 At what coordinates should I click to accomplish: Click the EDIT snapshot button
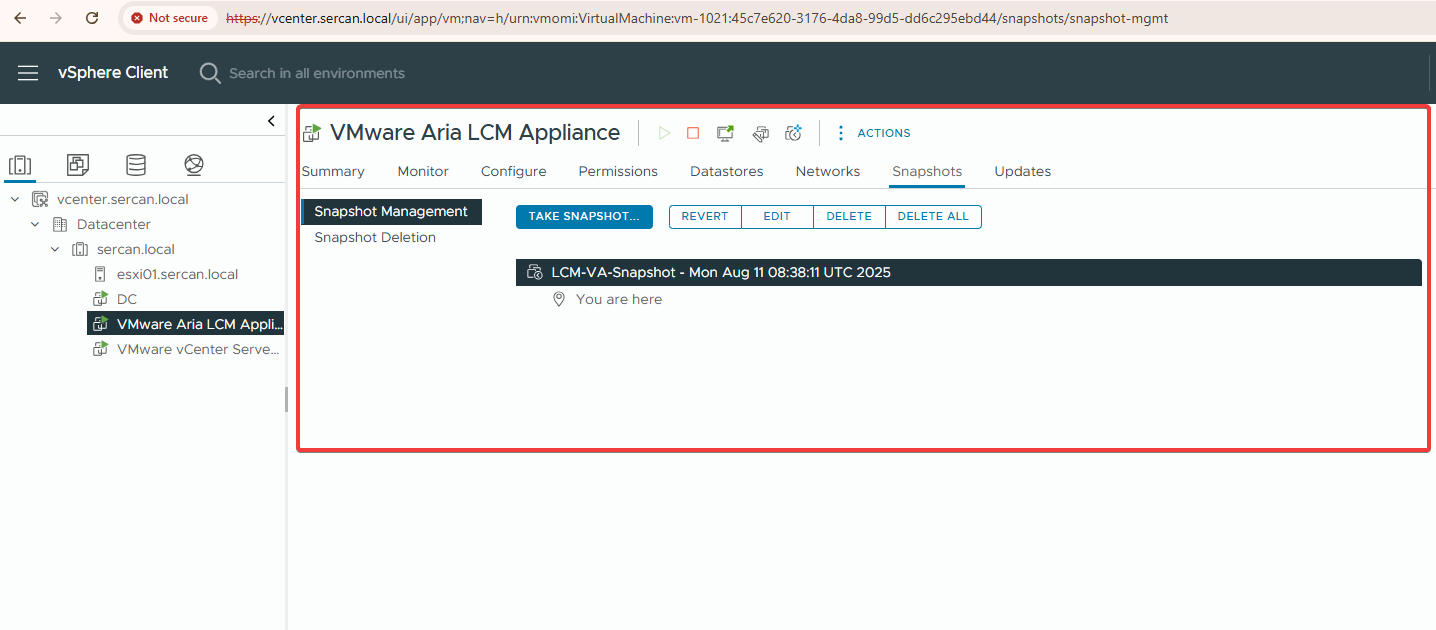(777, 217)
